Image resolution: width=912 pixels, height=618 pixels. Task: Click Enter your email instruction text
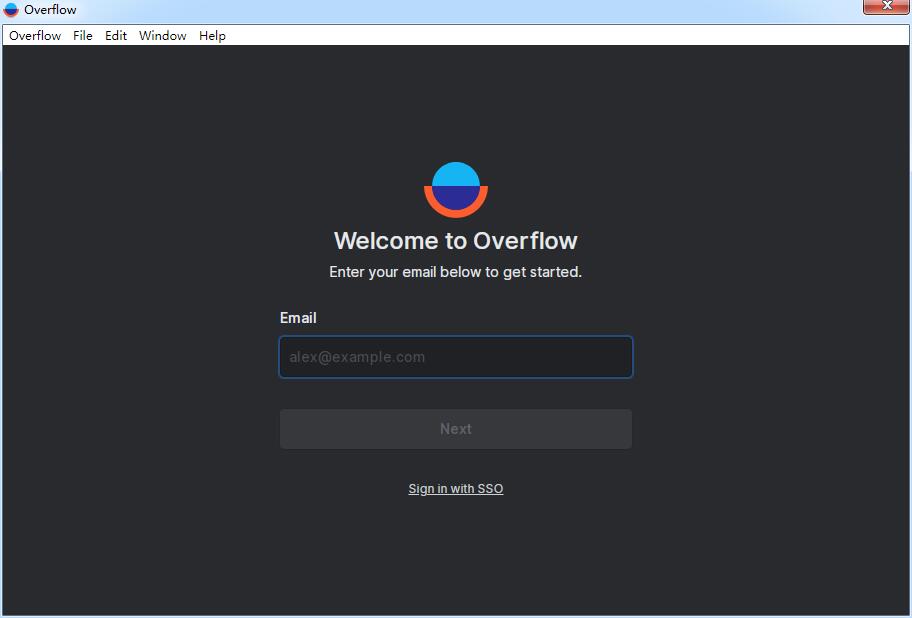(455, 271)
